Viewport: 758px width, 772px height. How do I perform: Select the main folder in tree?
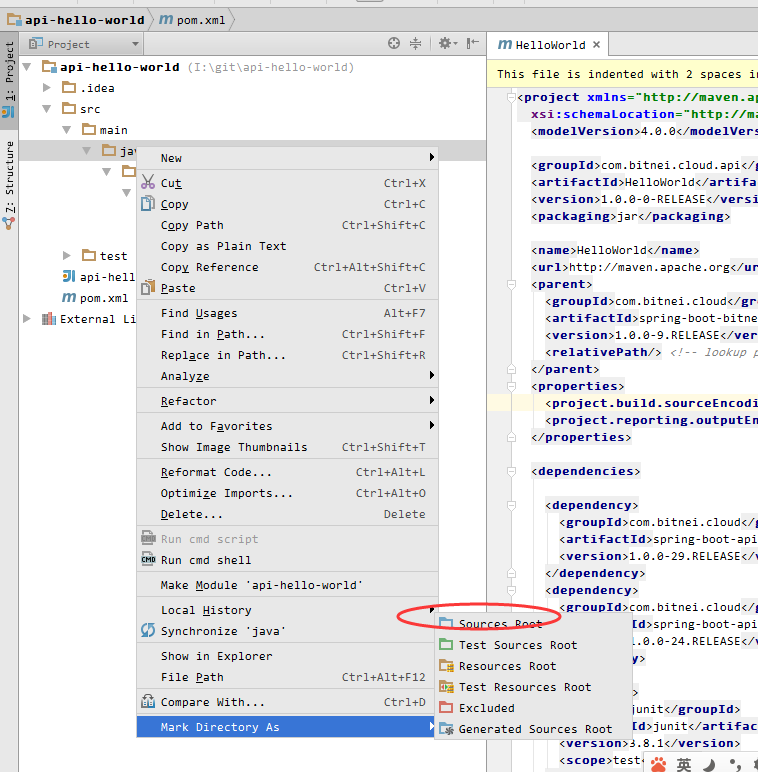pos(104,130)
